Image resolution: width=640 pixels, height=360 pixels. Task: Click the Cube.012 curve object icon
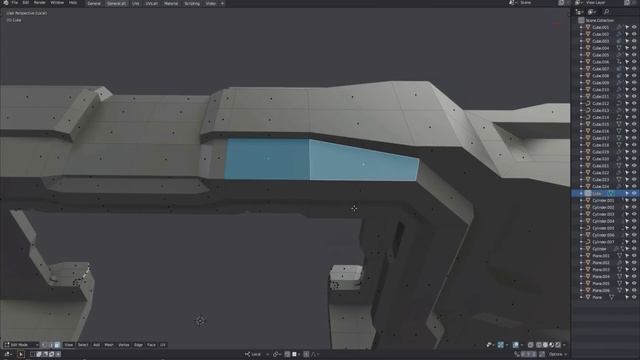tap(588, 103)
